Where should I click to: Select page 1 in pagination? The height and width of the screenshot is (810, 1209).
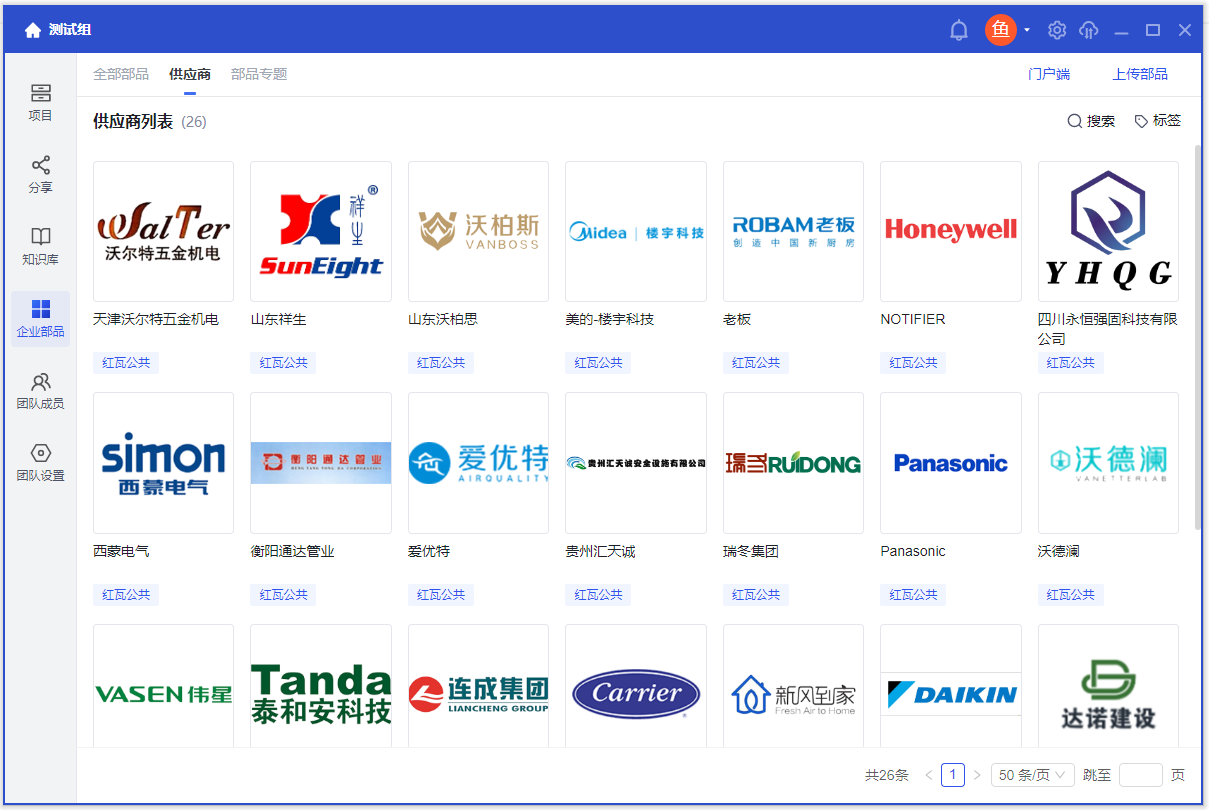[x=953, y=775]
